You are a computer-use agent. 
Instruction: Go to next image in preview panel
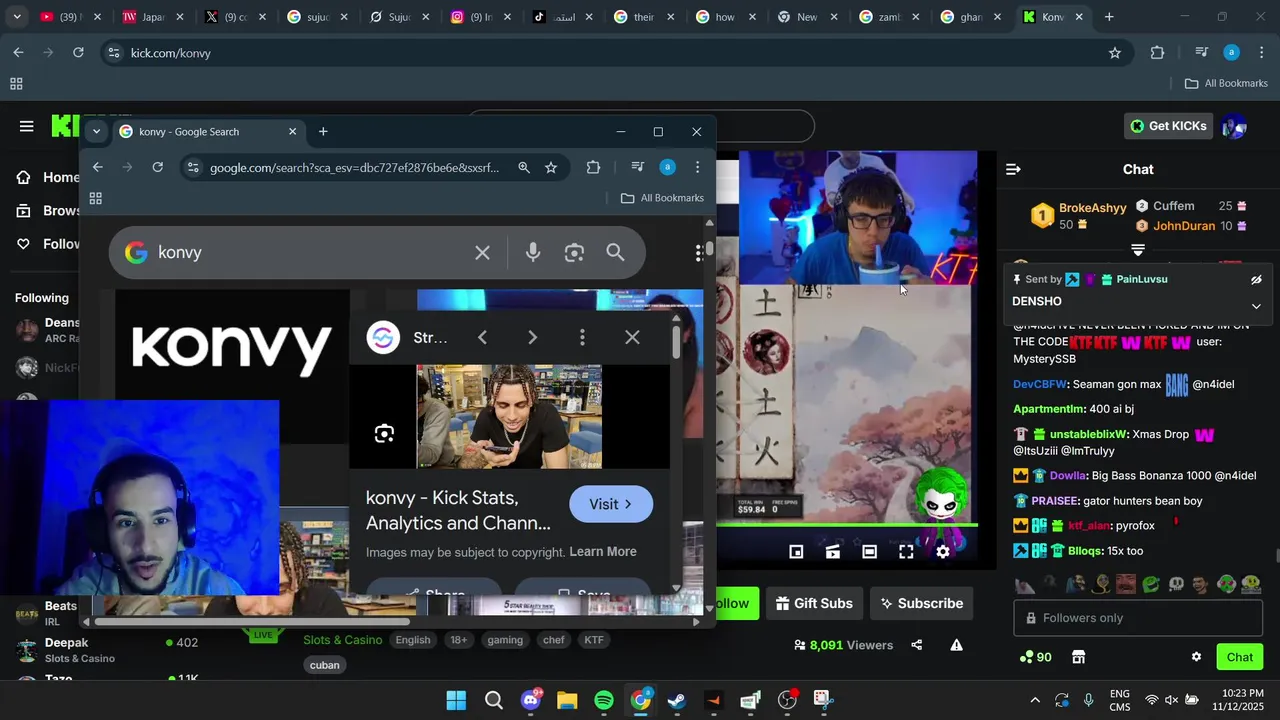click(532, 338)
